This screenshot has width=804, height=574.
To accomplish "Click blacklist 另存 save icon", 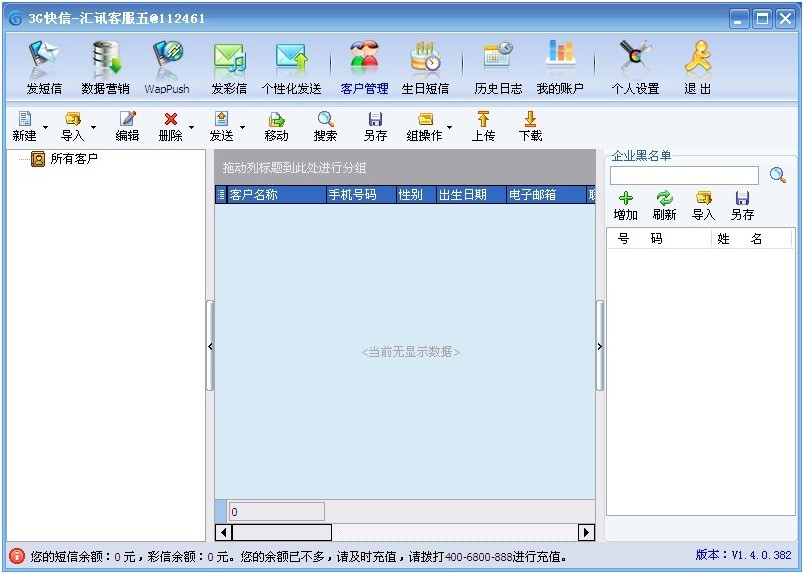I will (x=742, y=206).
